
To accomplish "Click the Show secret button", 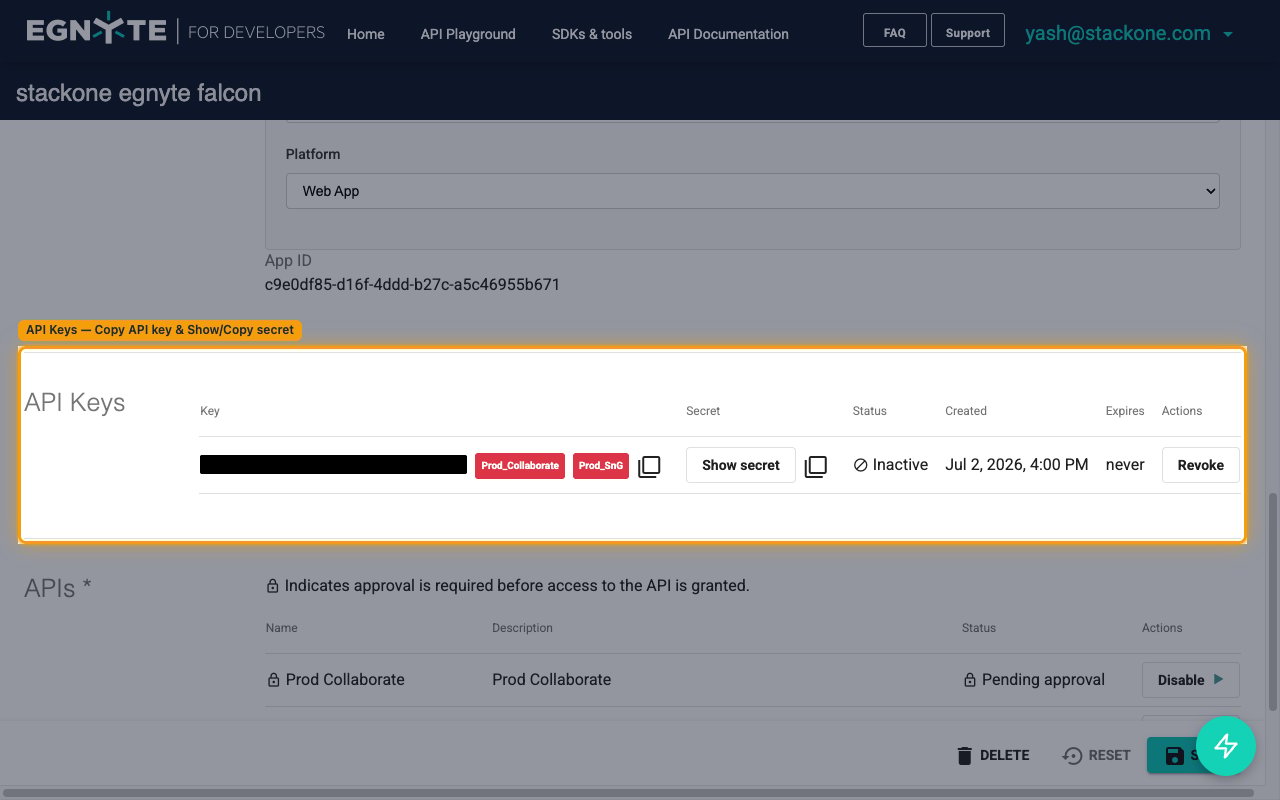I will click(x=741, y=465).
